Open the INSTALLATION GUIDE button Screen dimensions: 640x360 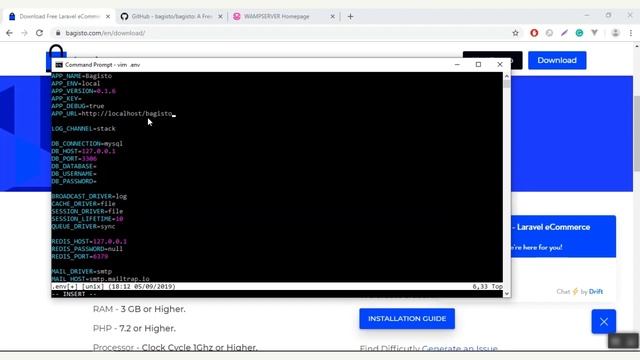[407, 319]
